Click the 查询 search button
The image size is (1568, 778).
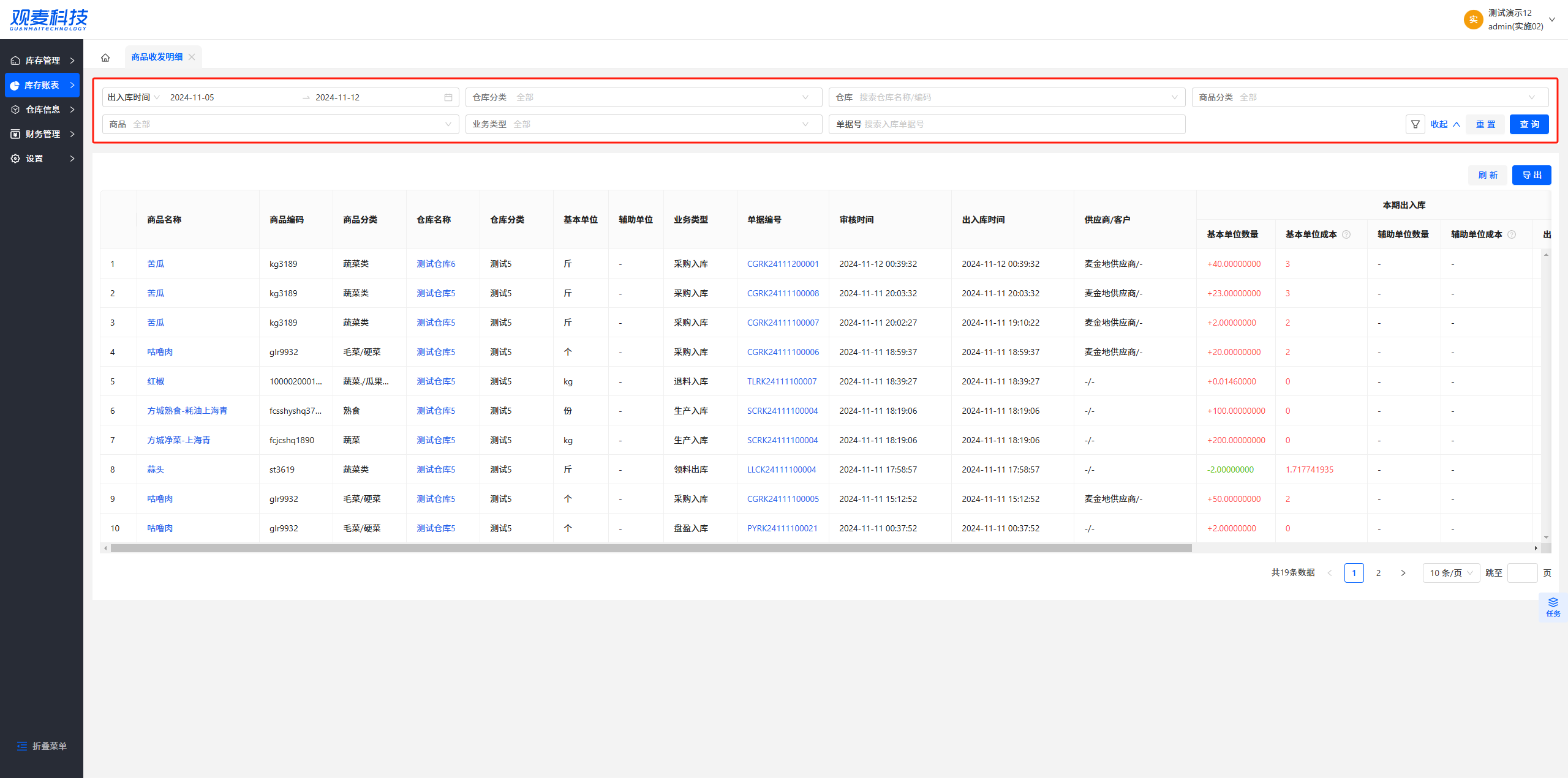(1529, 124)
